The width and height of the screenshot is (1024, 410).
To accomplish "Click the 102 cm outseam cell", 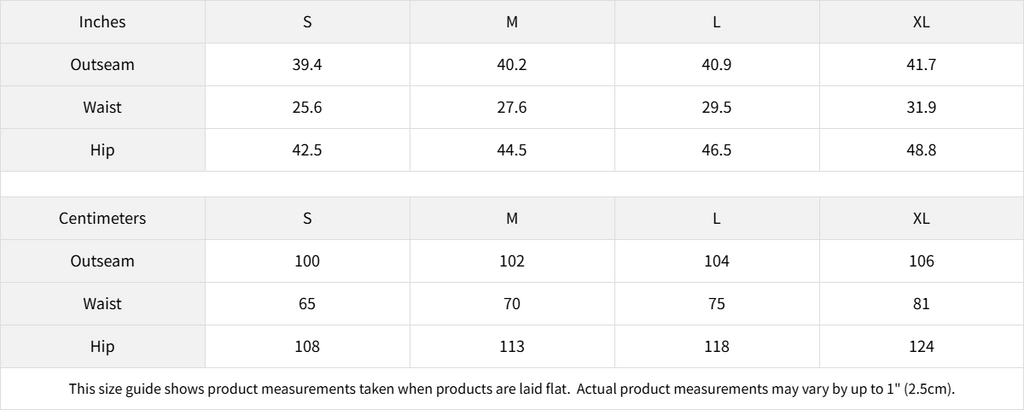I will point(512,261).
